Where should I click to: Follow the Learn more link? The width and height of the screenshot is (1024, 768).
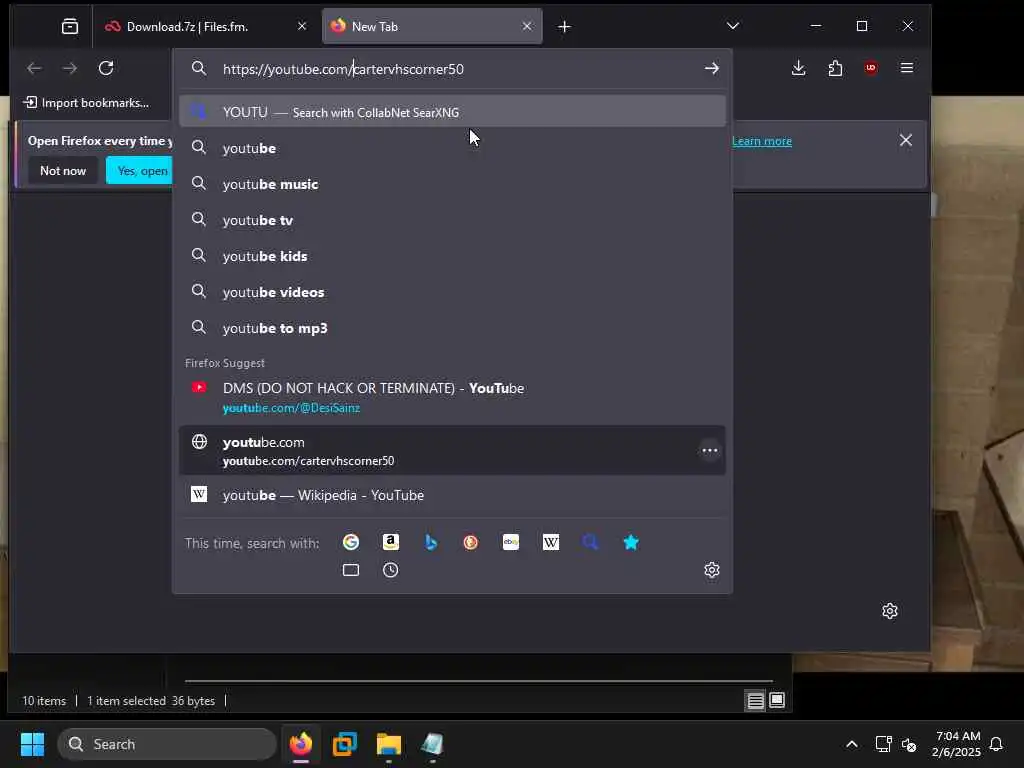[761, 141]
